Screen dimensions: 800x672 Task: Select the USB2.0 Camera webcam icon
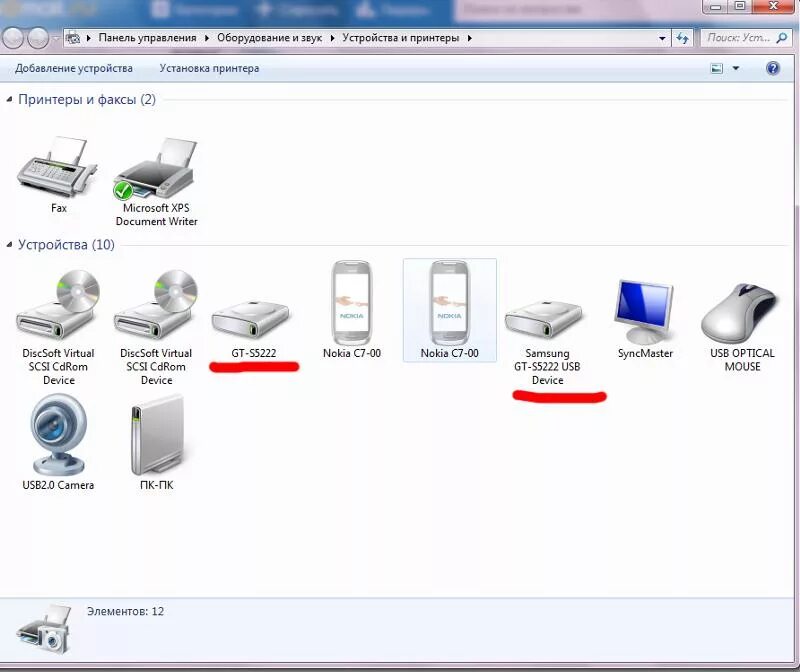point(58,435)
